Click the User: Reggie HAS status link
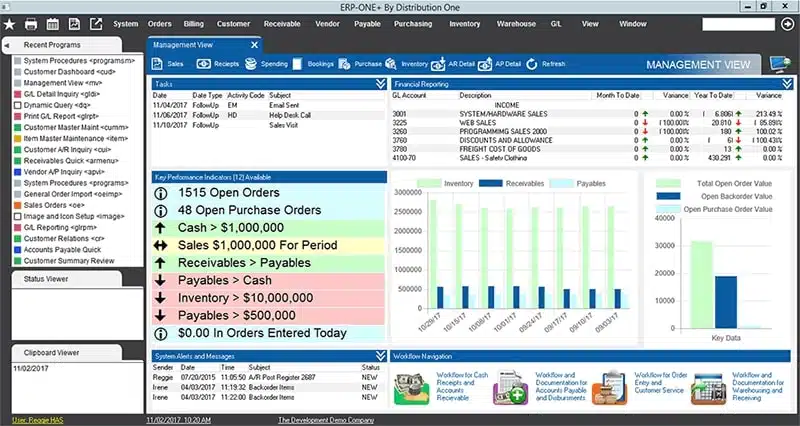The image size is (800, 426). [x=38, y=420]
